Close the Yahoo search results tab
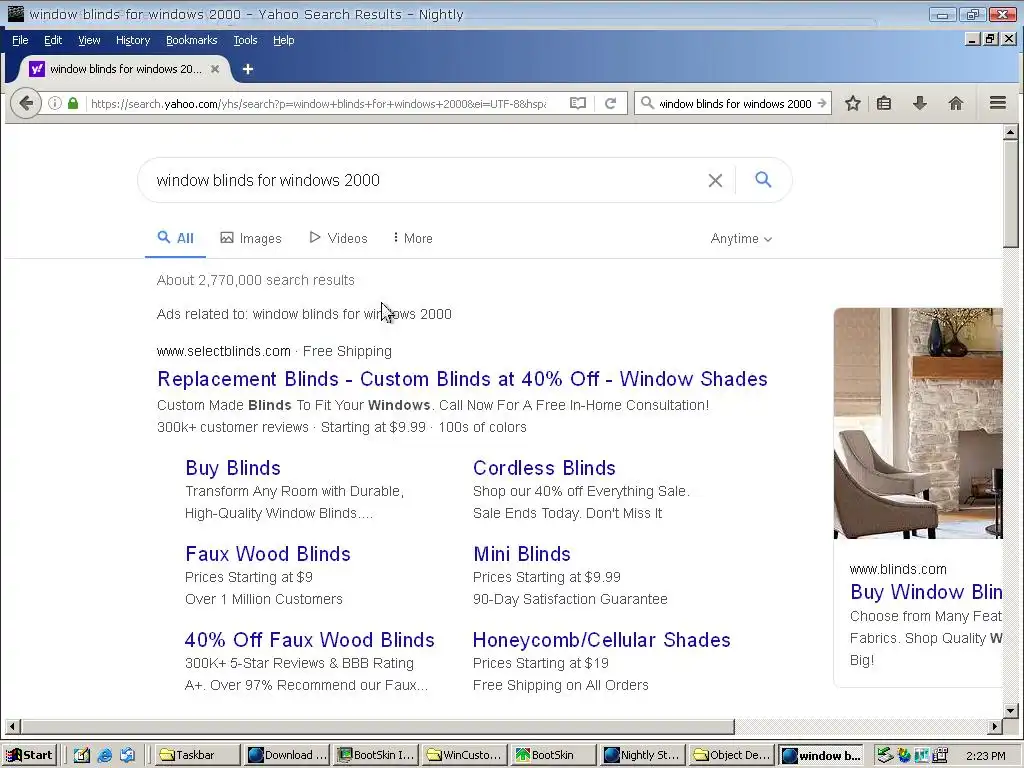Viewport: 1024px width, 768px height. click(x=215, y=69)
